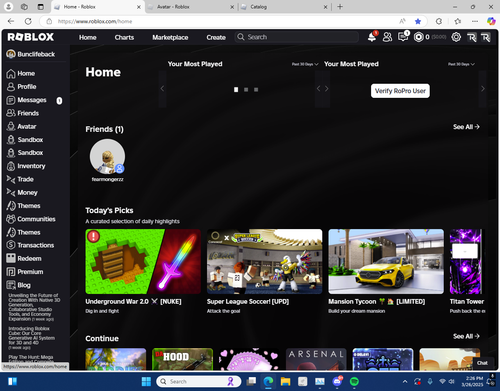500x391 pixels.
Task: Click the Windows Start button
Action: pyautogui.click(x=146, y=381)
